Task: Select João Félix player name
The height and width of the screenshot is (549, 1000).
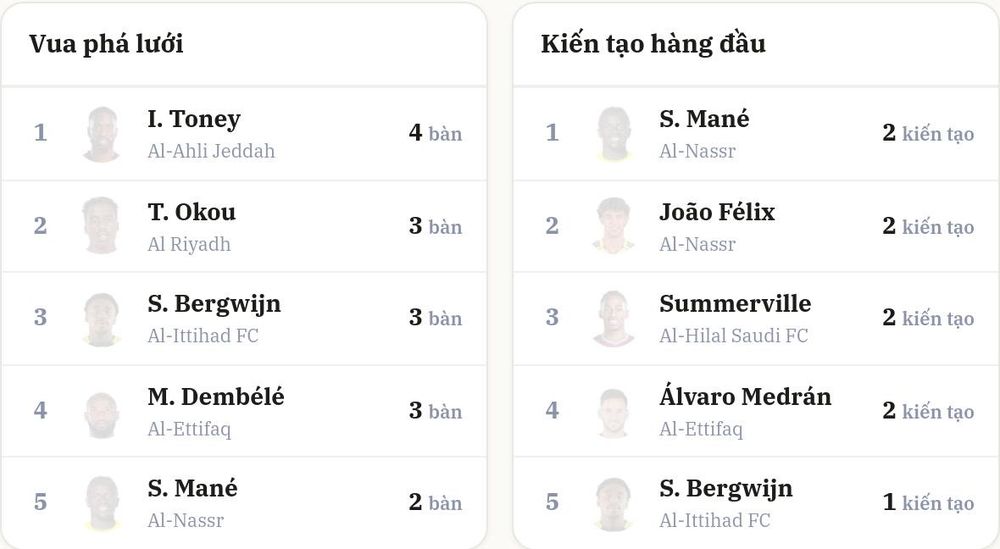Action: point(717,212)
